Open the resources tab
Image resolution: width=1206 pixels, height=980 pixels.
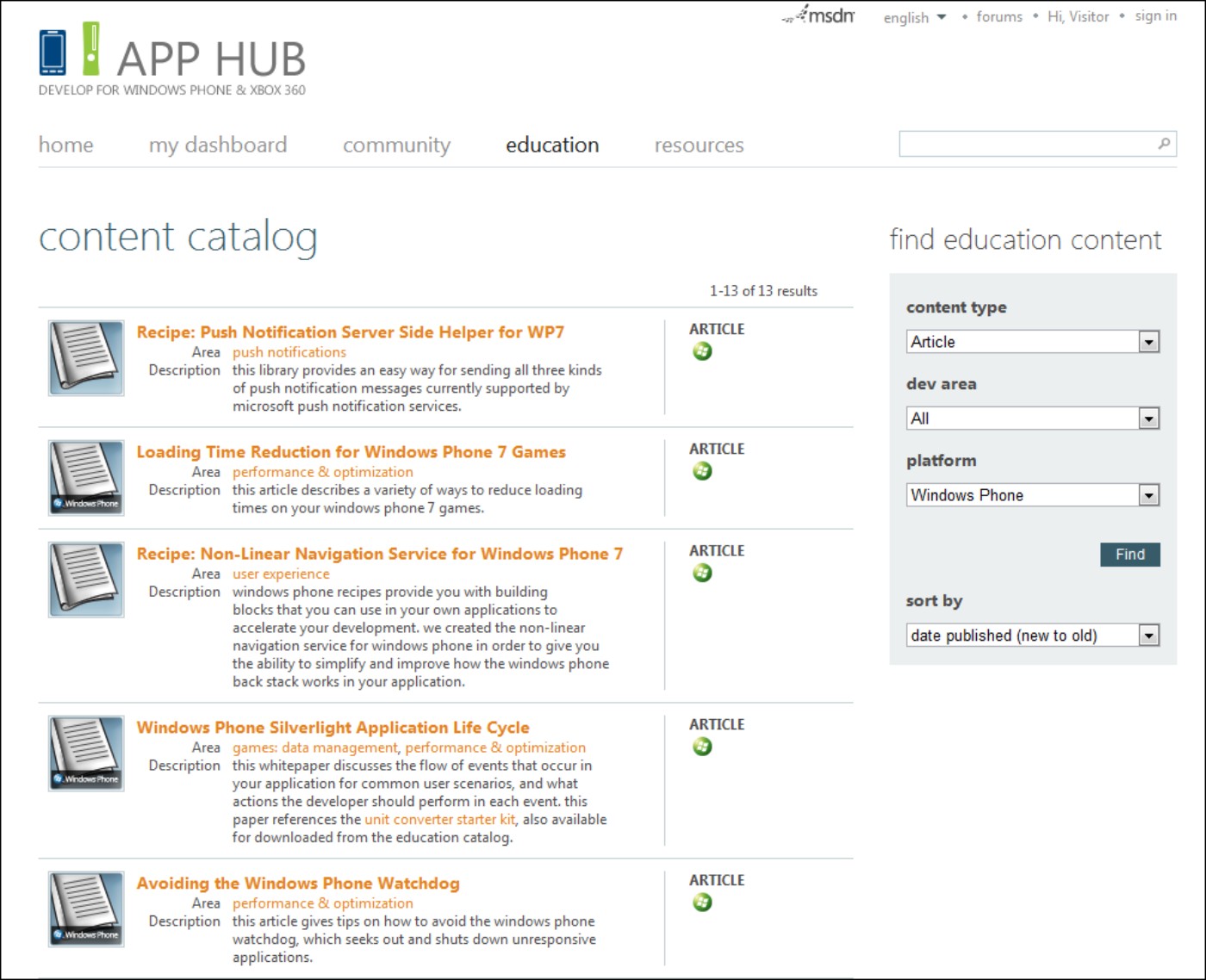(699, 145)
